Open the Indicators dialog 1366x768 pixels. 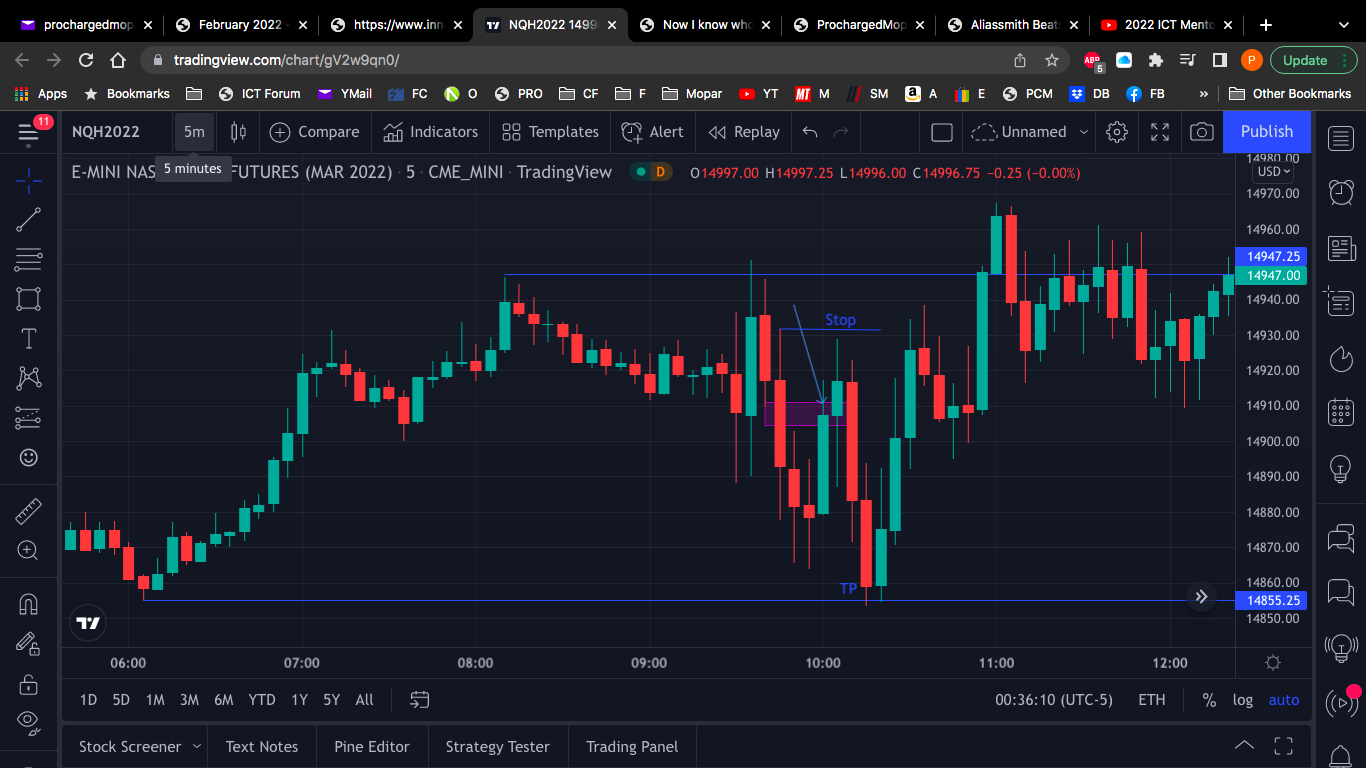430,132
